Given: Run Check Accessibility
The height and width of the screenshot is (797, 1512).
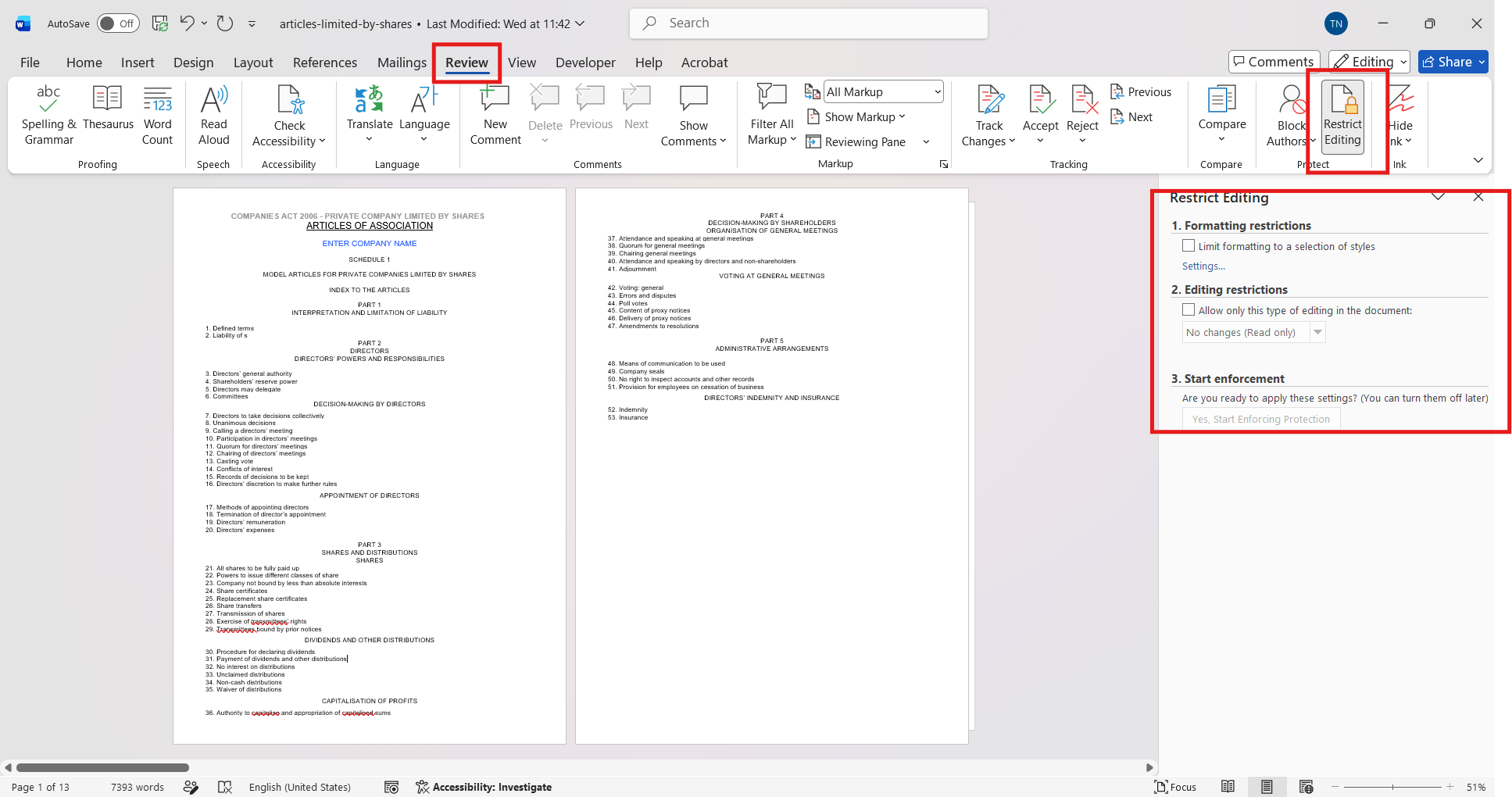Looking at the screenshot, I should (289, 116).
